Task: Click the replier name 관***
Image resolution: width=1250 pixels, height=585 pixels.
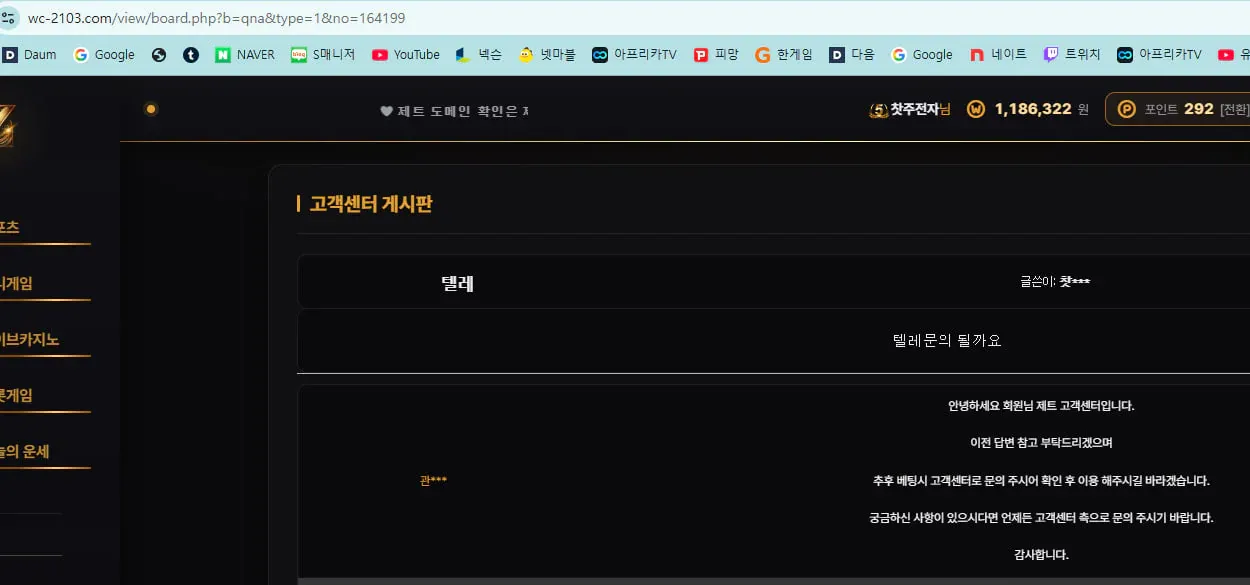Action: [433, 481]
